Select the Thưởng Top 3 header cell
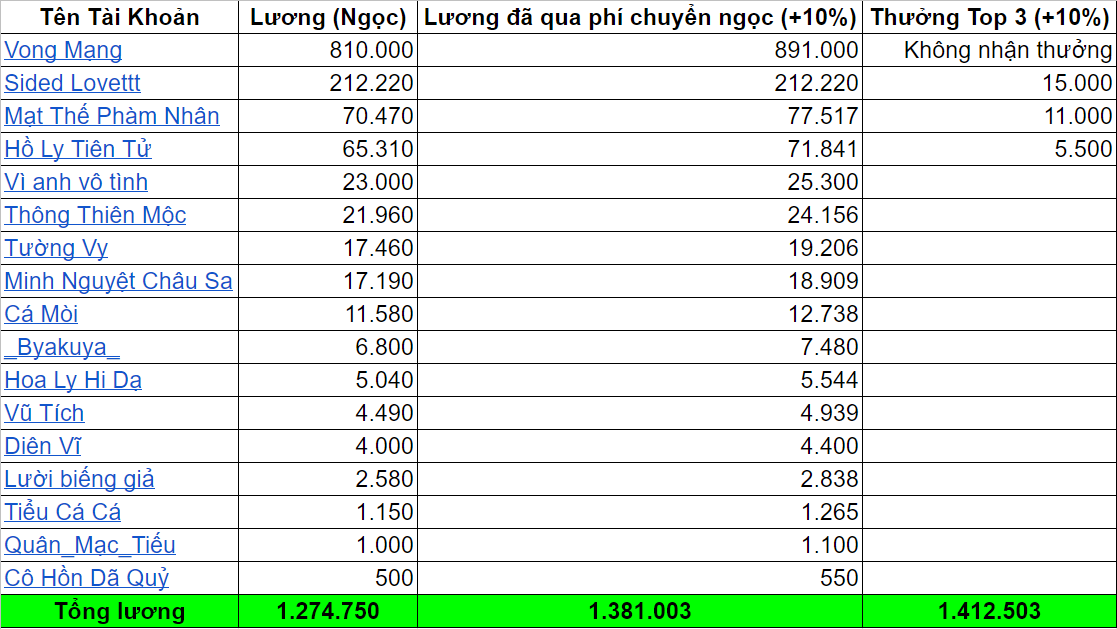The width and height of the screenshot is (1117, 629). coord(990,16)
